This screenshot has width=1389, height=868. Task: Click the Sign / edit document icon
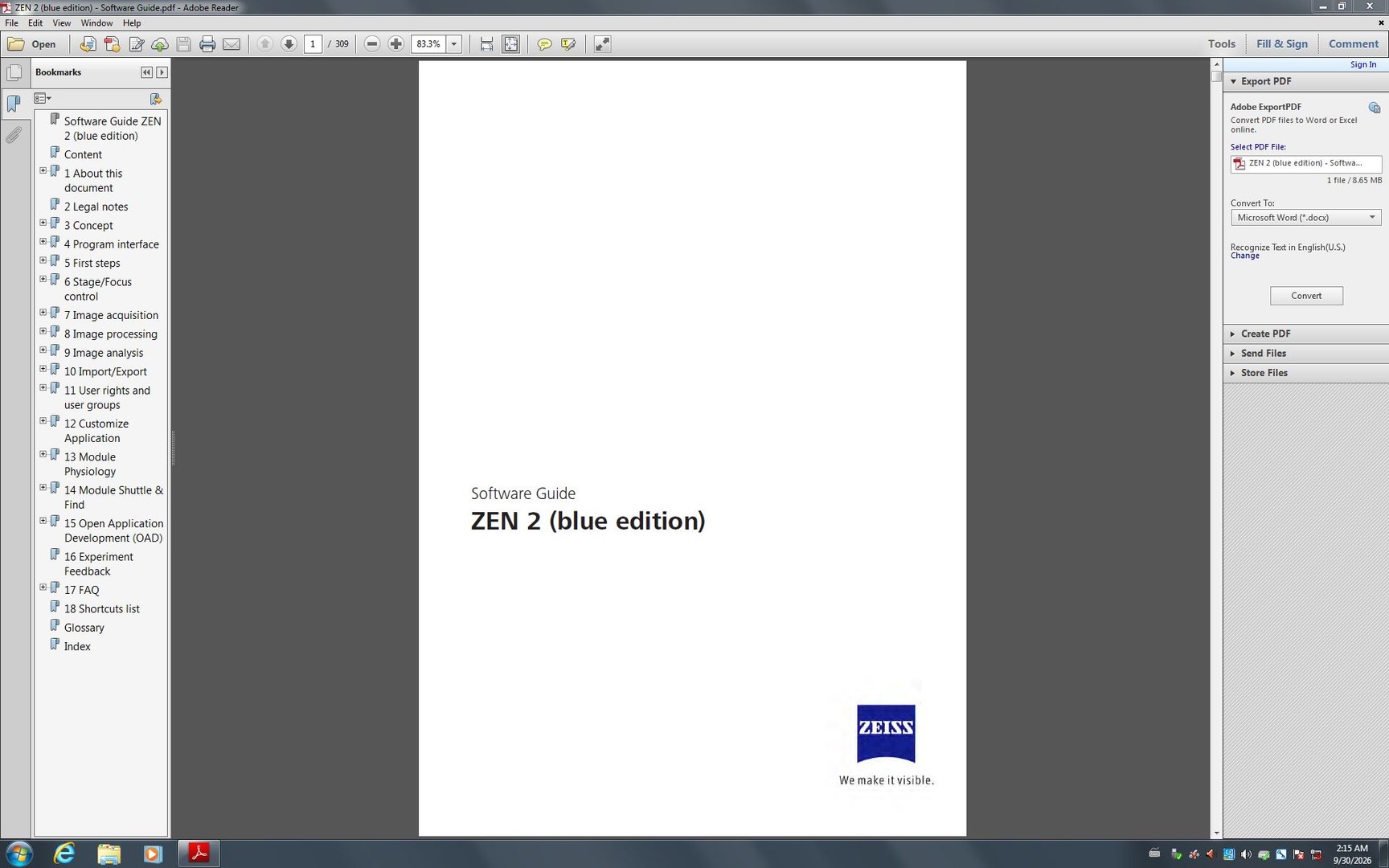coord(137,44)
